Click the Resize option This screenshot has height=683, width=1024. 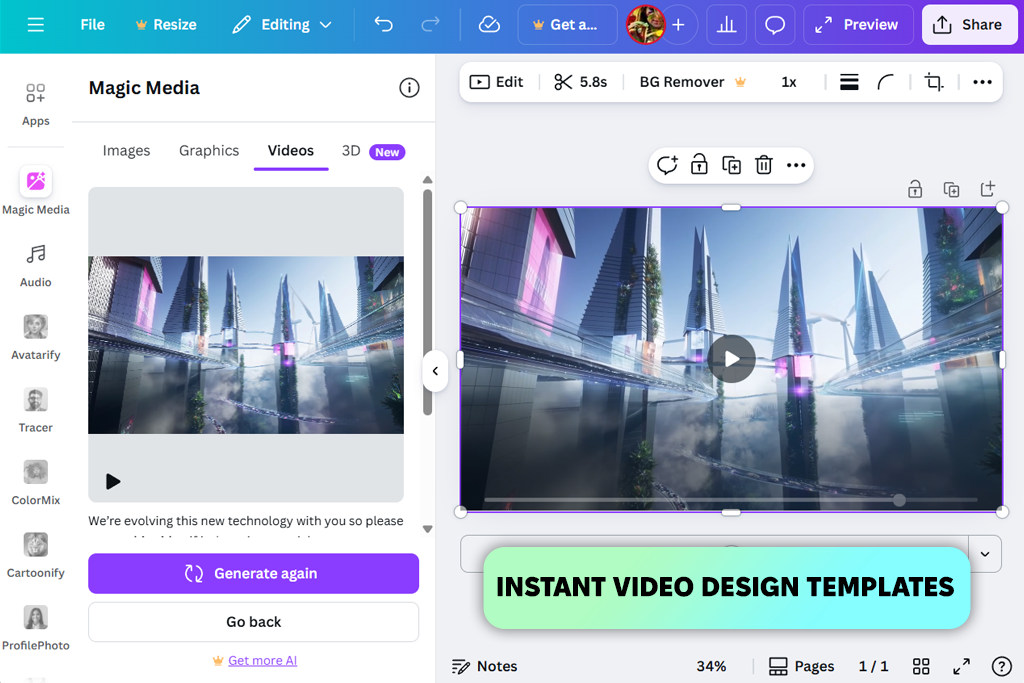166,25
